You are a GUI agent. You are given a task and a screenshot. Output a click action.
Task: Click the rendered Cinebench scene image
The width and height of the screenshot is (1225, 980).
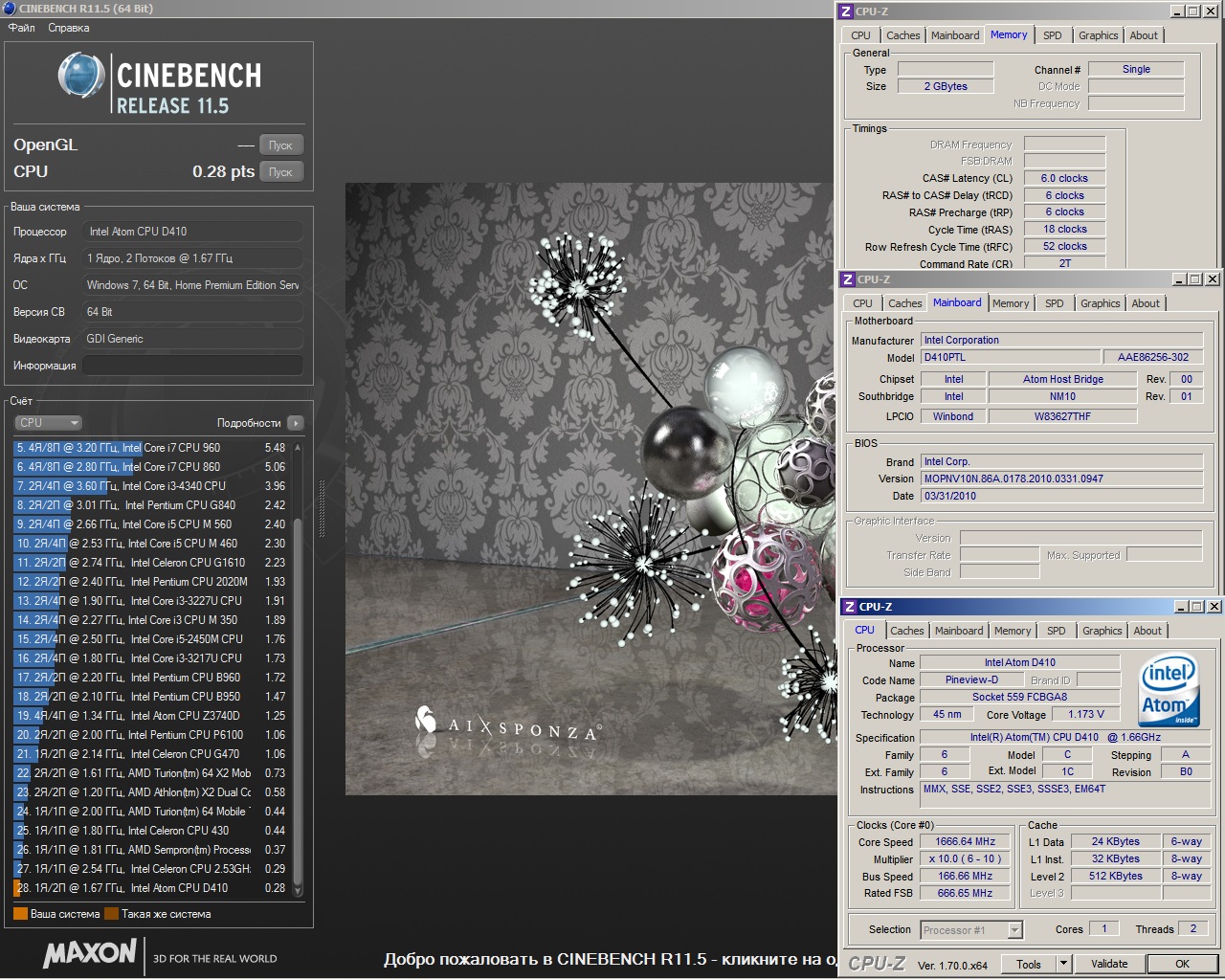tap(590, 488)
